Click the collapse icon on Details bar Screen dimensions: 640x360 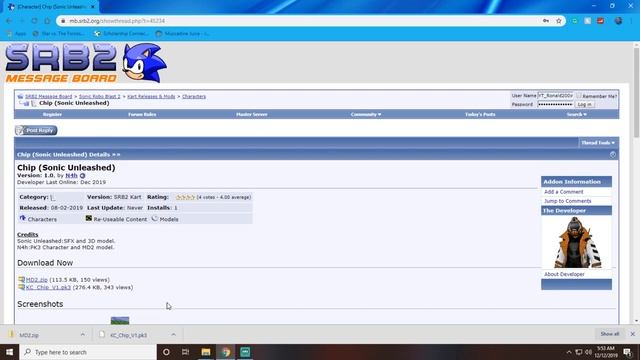[613, 155]
